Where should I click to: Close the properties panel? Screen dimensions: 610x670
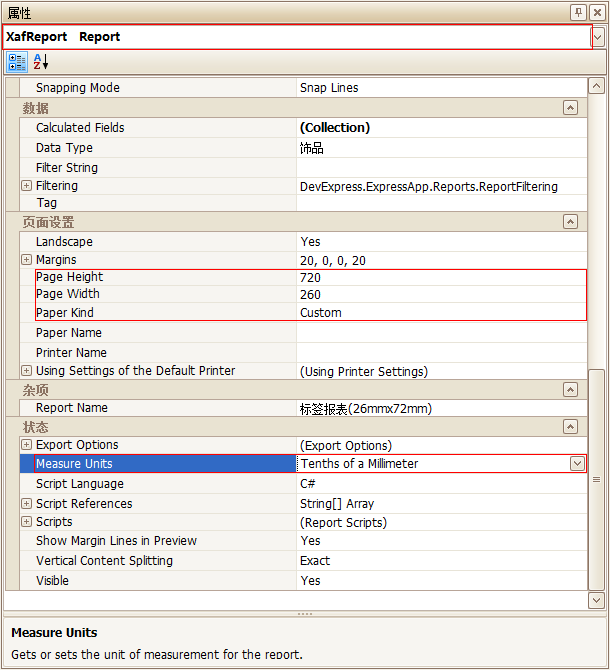click(x=597, y=12)
